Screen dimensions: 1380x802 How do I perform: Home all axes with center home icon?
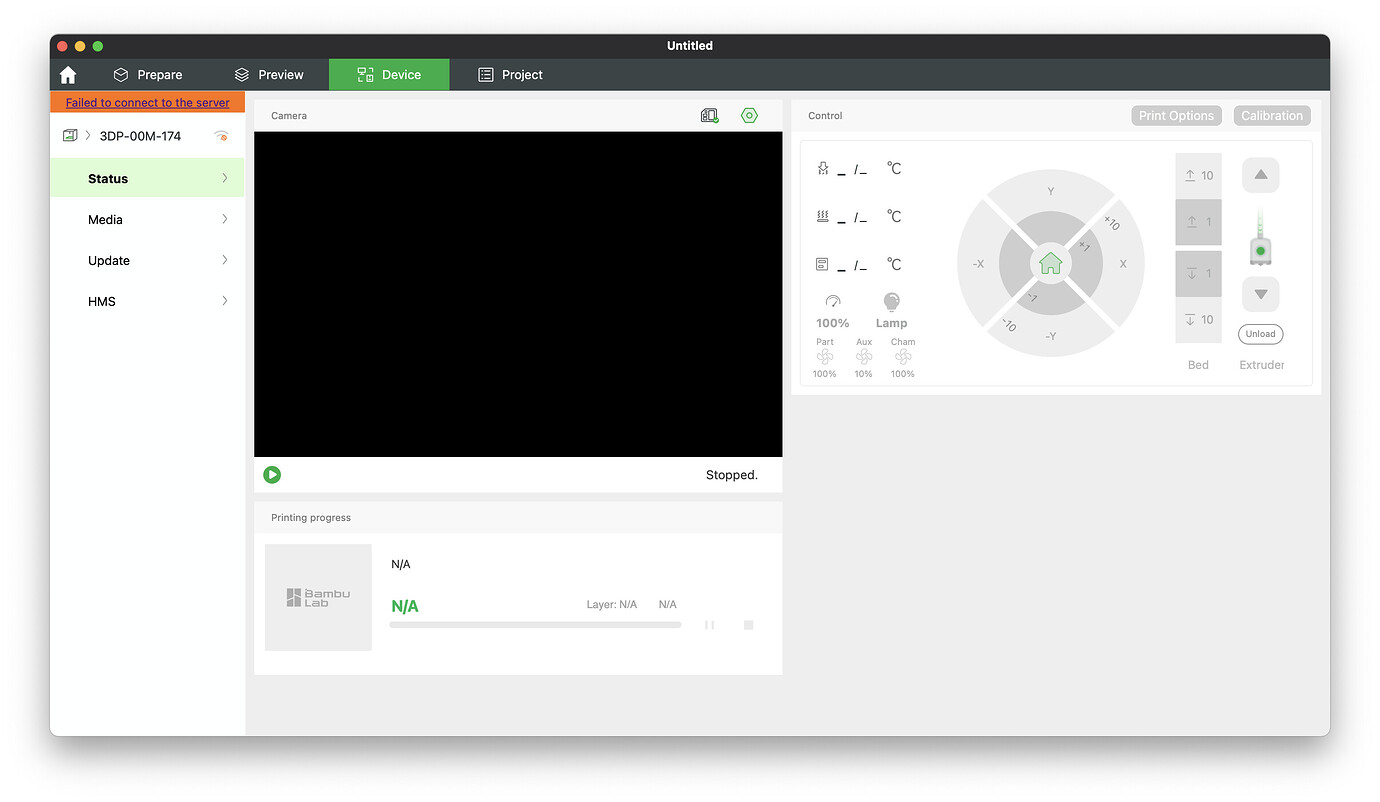click(1050, 263)
